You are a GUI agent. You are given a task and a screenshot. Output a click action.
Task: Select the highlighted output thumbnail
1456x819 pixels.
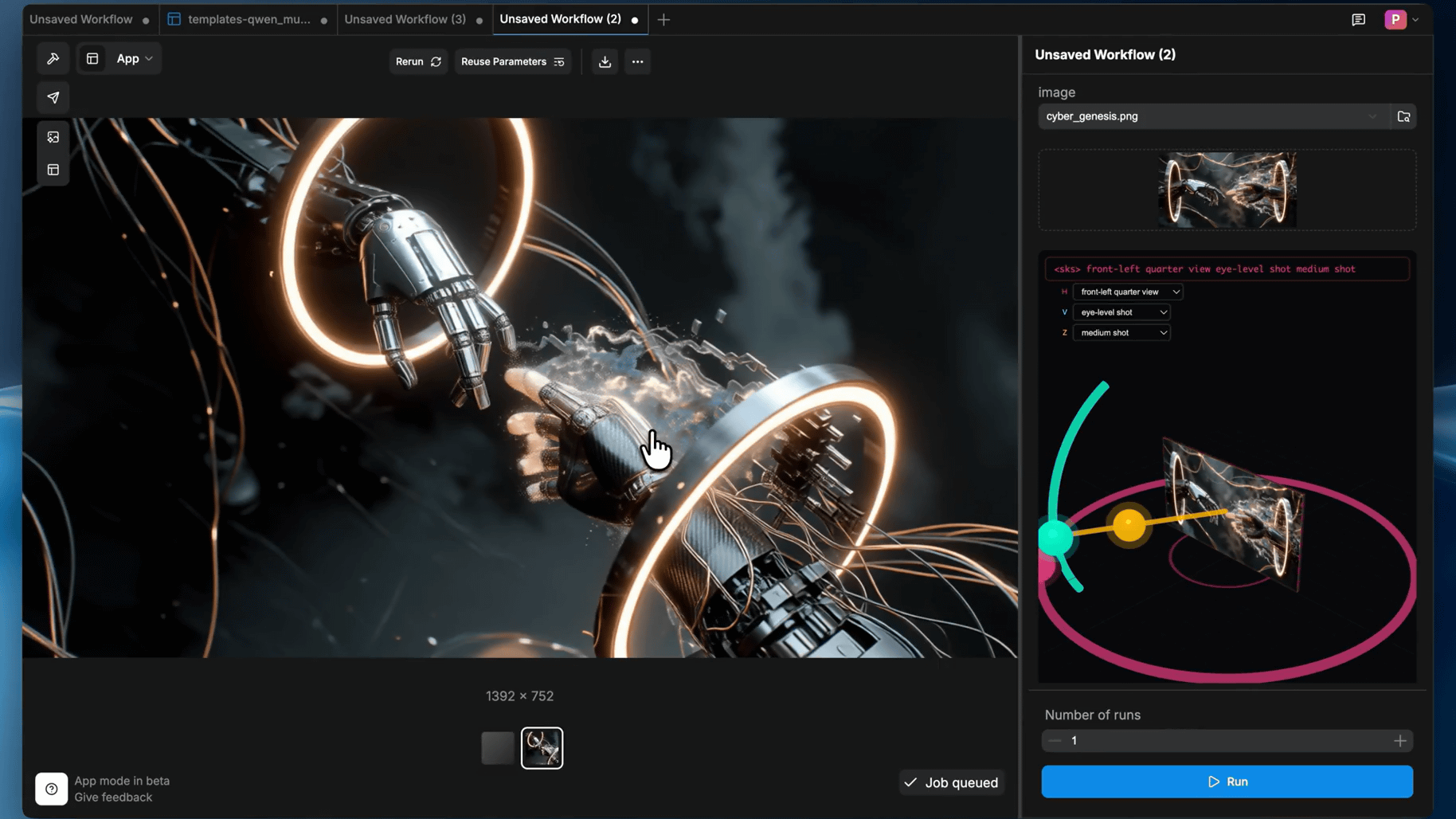[542, 748]
